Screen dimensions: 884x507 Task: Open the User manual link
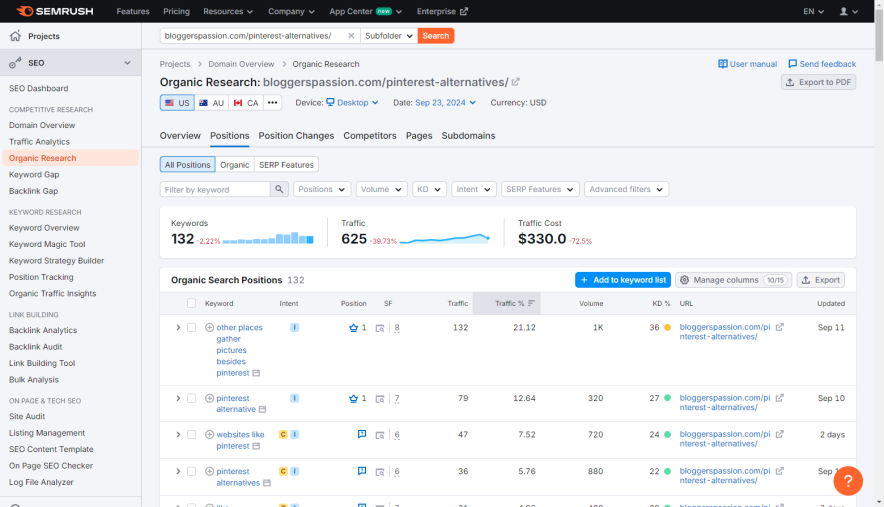tap(748, 64)
